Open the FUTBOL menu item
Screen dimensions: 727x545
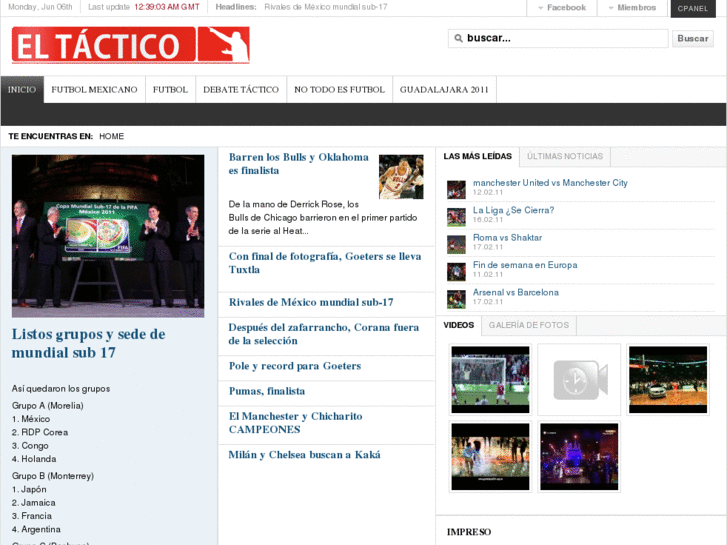coord(170,90)
